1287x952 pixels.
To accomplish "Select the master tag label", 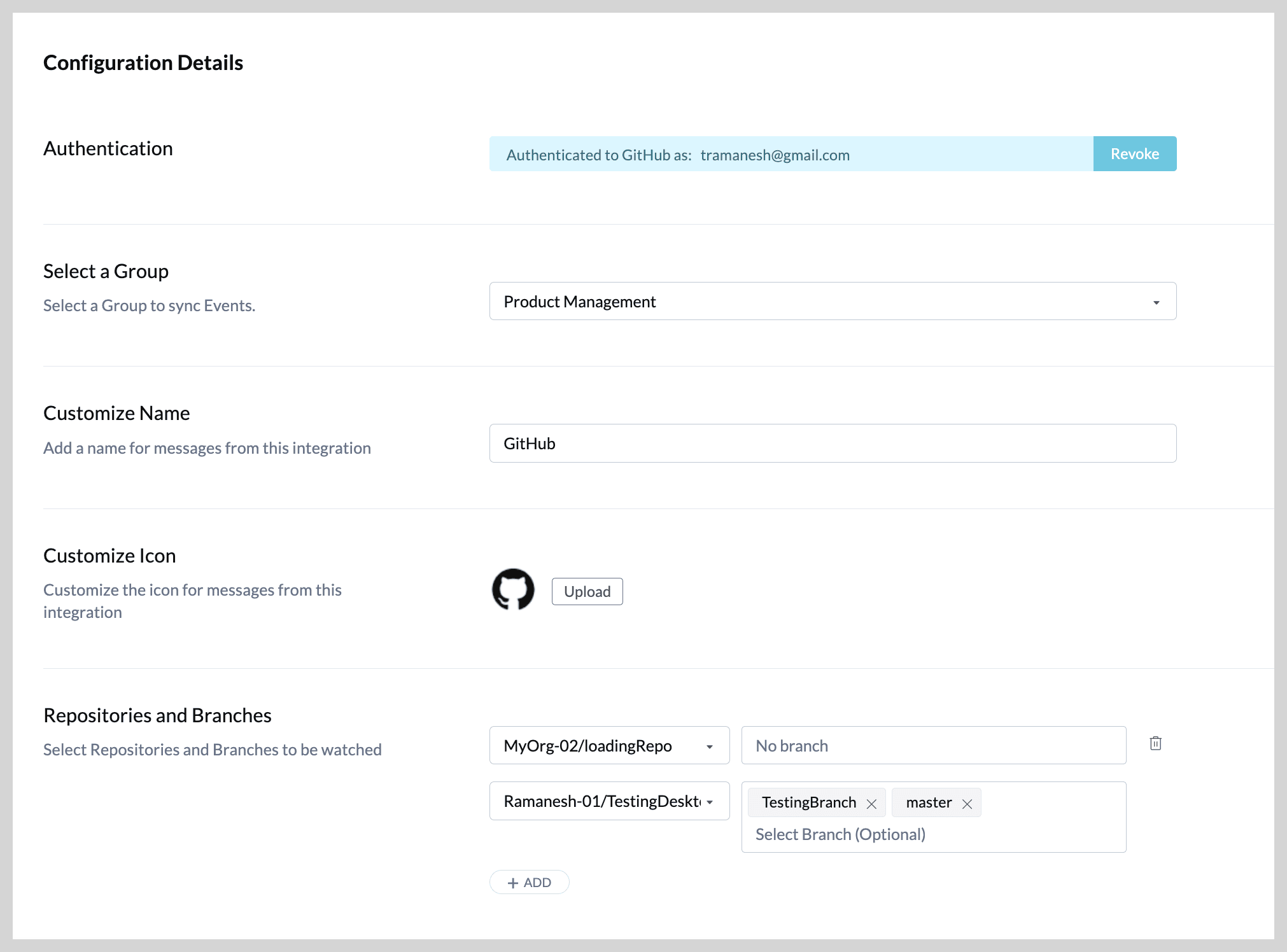I will click(929, 802).
